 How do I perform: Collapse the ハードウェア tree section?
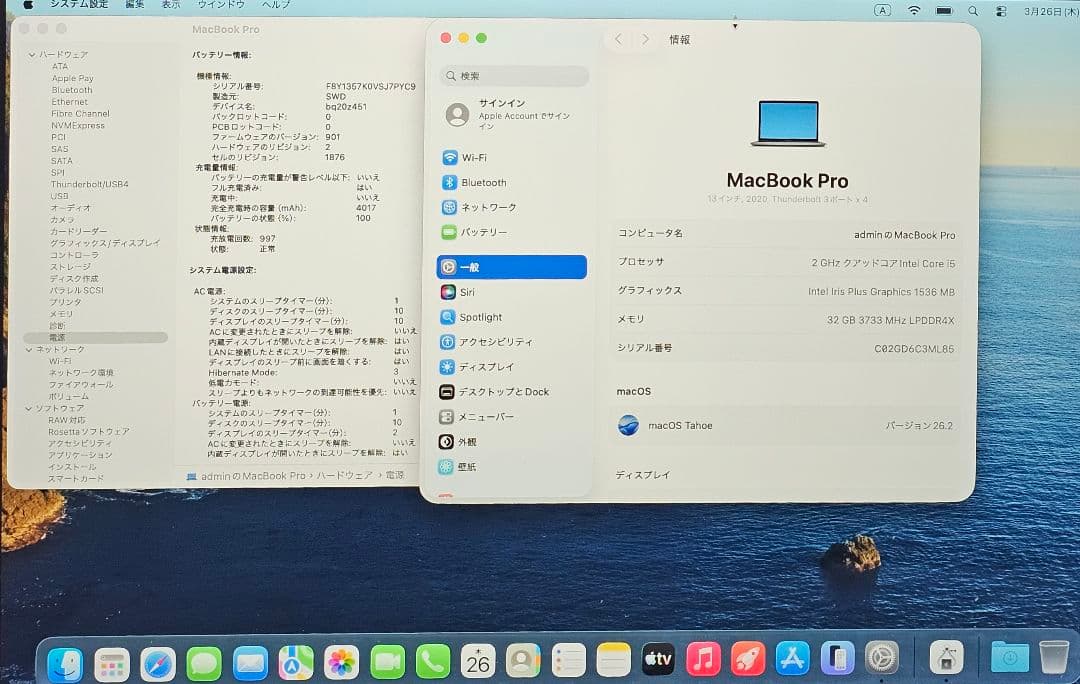(x=32, y=54)
